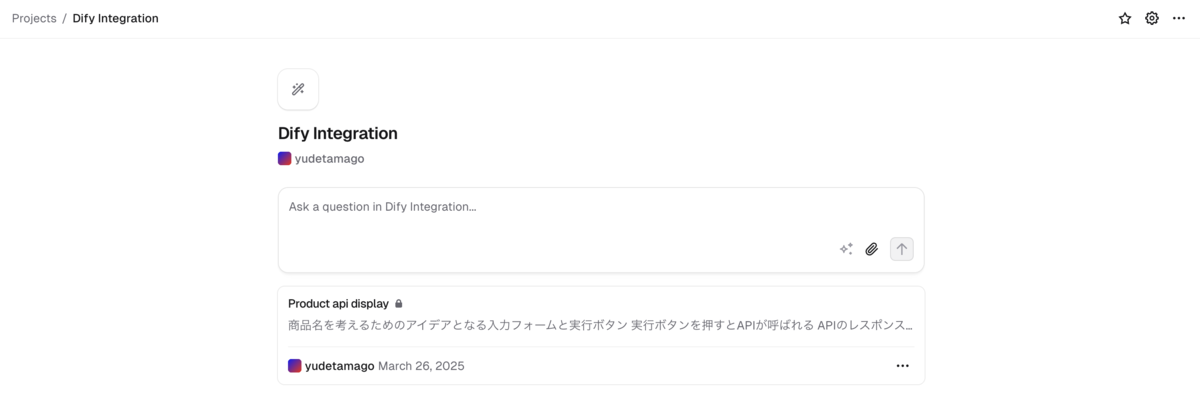
Task: Click the sparkle enhance prompt icon
Action: [846, 249]
